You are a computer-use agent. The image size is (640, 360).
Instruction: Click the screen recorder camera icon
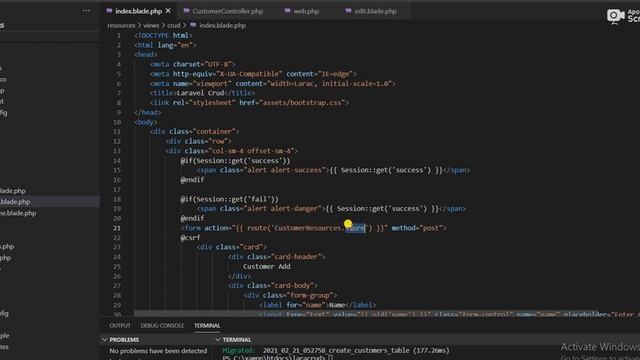[615, 16]
